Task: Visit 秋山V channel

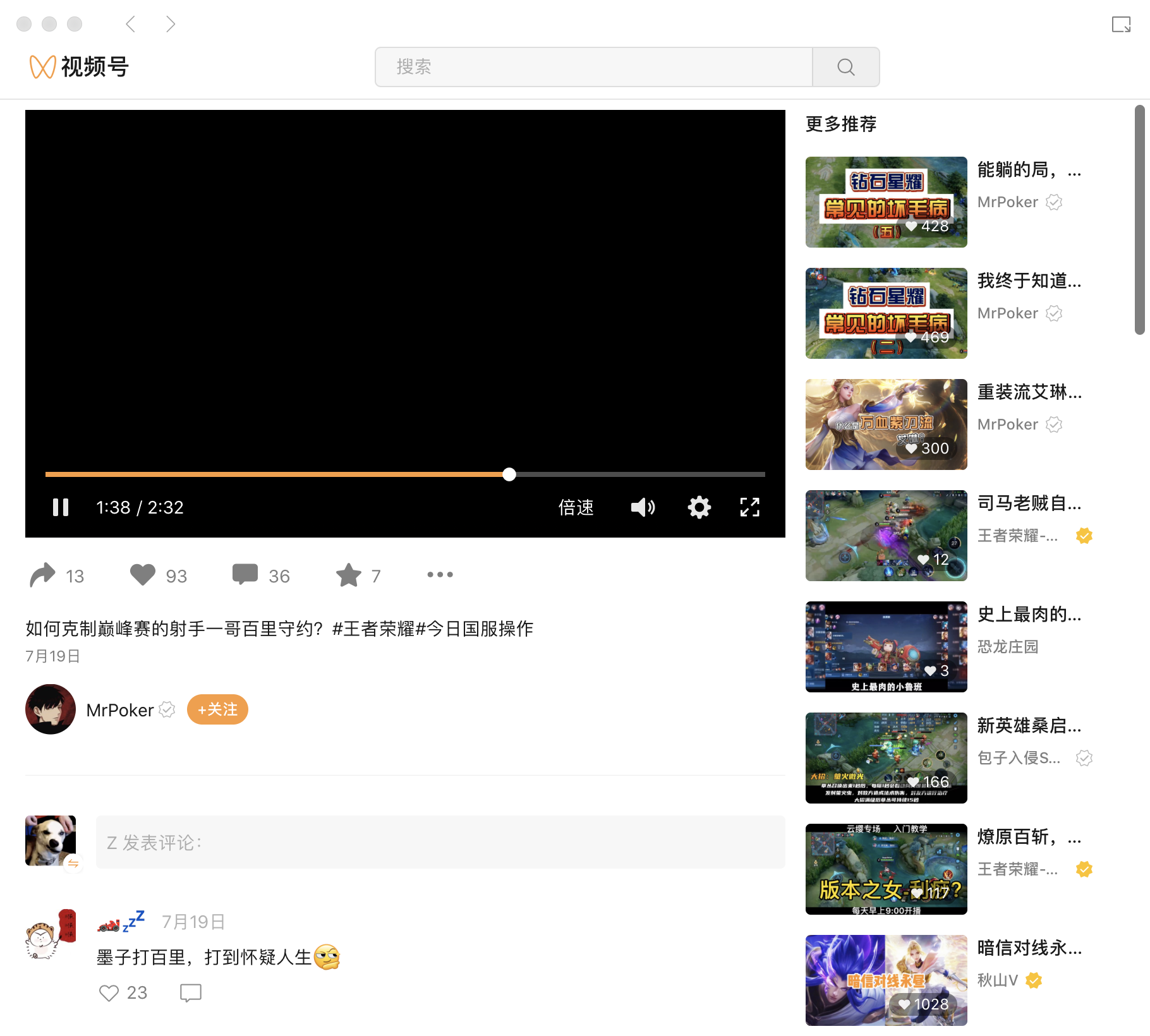Action: tap(998, 980)
